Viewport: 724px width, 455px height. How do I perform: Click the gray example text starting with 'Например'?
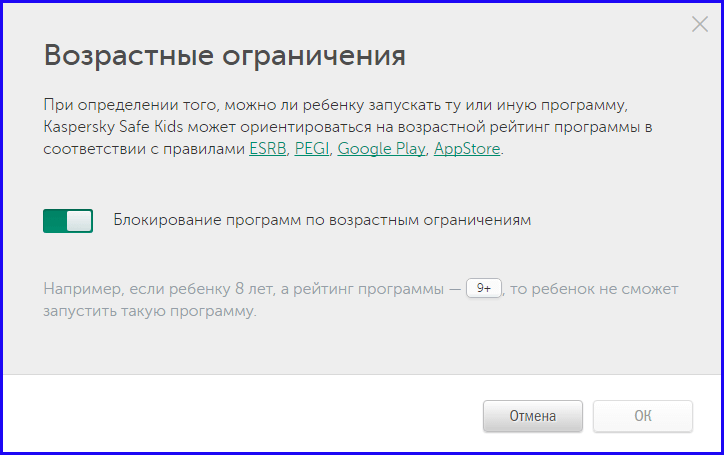(76, 289)
